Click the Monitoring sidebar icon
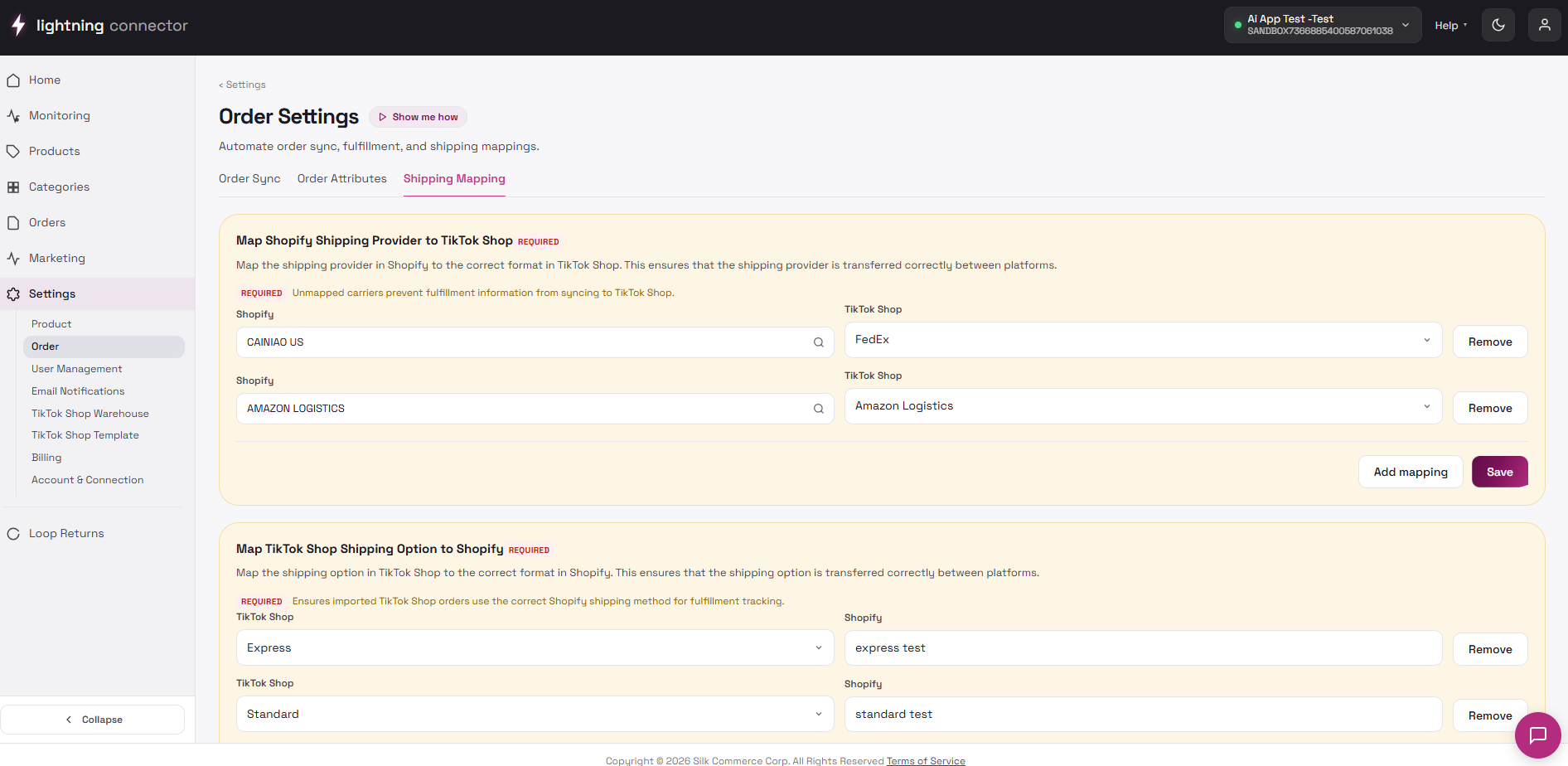This screenshot has width=1568, height=766. tap(13, 116)
